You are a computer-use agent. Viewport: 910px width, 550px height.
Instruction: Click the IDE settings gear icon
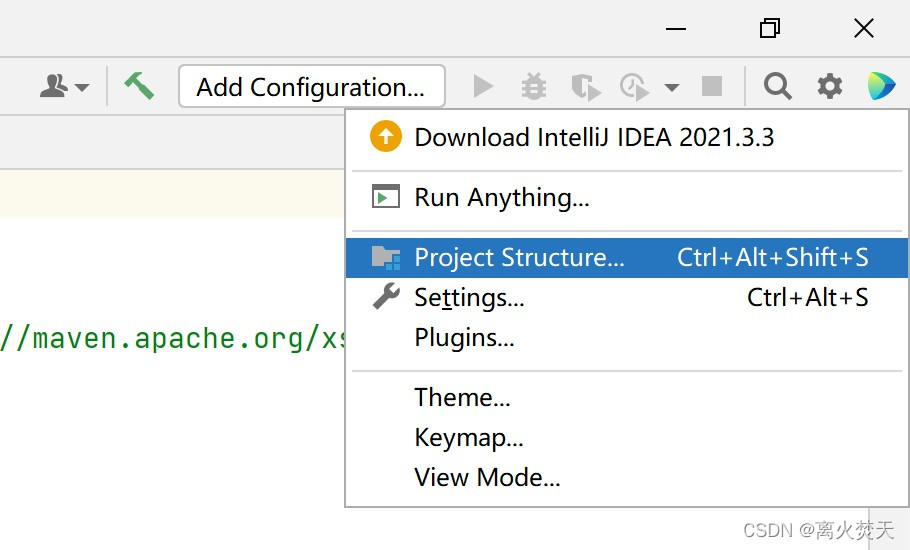[x=830, y=86]
